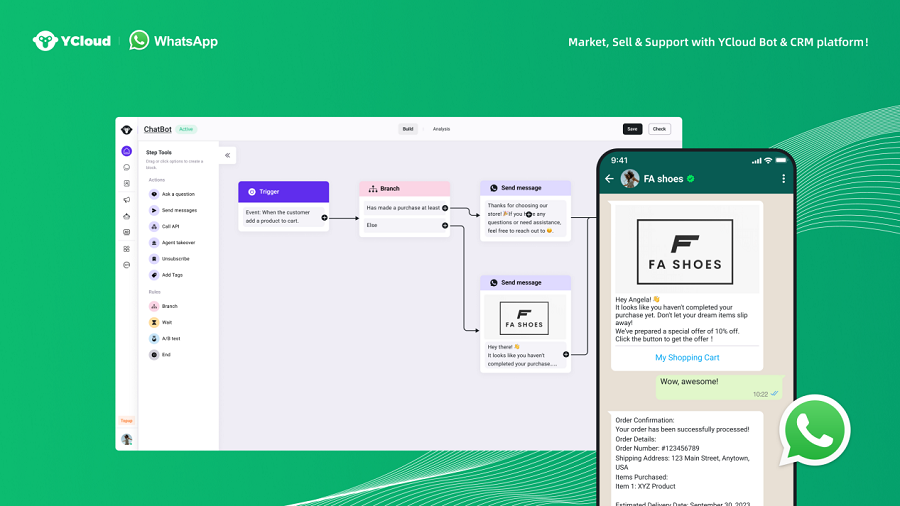Select the Agent takeover action
This screenshot has height=506, width=900.
[x=173, y=243]
